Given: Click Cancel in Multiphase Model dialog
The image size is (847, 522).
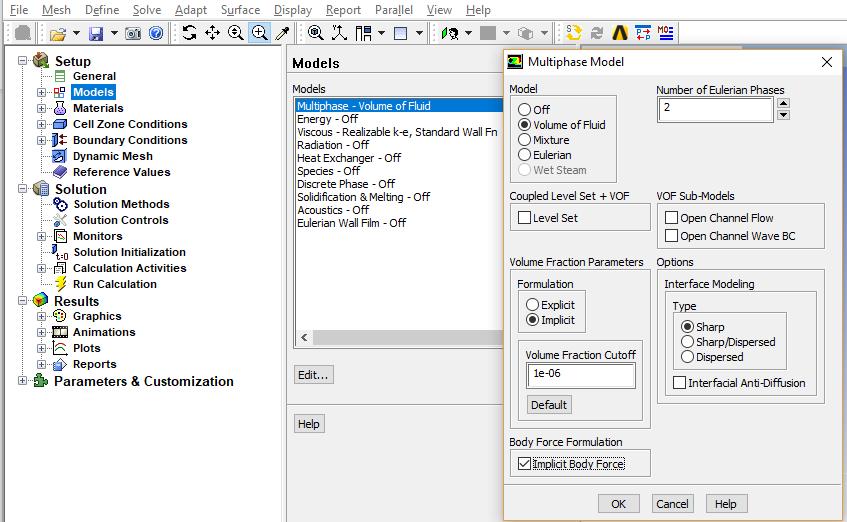Looking at the screenshot, I should (x=672, y=504).
